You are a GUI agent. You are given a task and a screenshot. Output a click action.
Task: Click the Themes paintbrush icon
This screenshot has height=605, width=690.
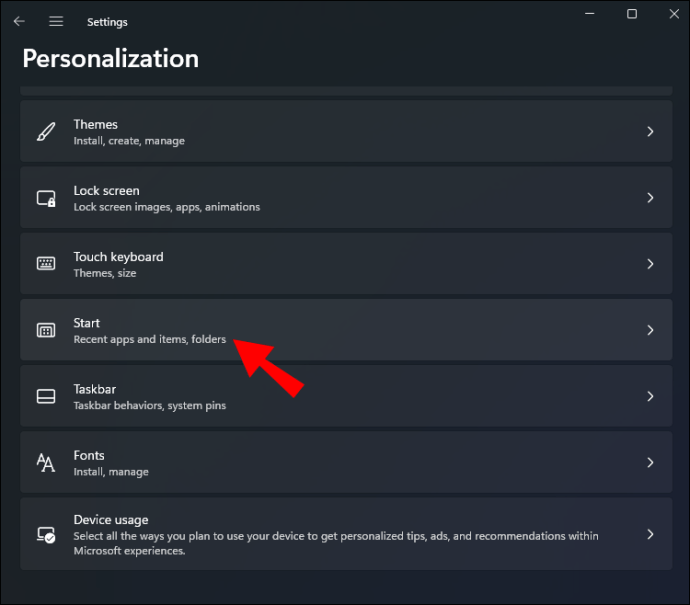46,132
